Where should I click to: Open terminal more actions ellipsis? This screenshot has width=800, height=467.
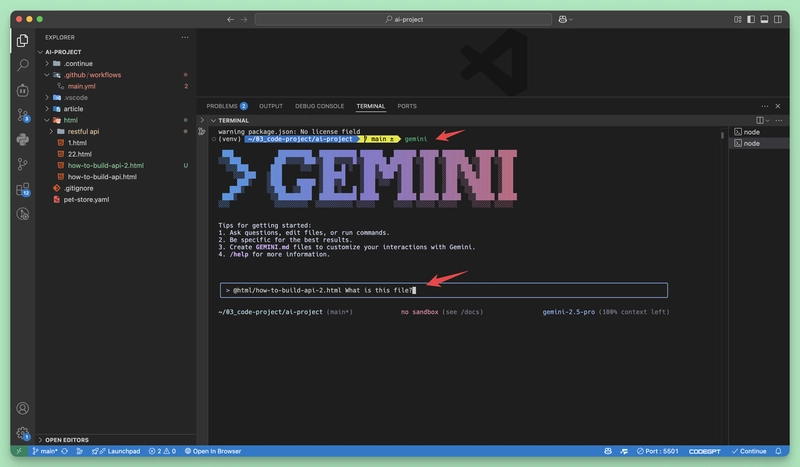(x=779, y=120)
